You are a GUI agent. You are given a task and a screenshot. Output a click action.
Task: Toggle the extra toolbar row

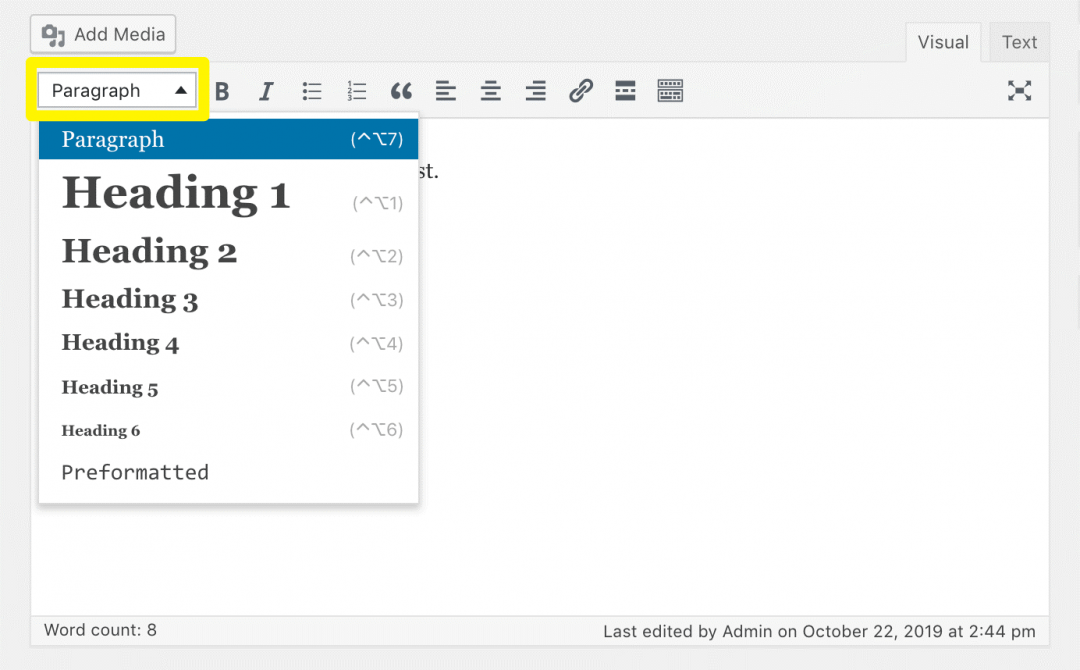click(x=670, y=90)
